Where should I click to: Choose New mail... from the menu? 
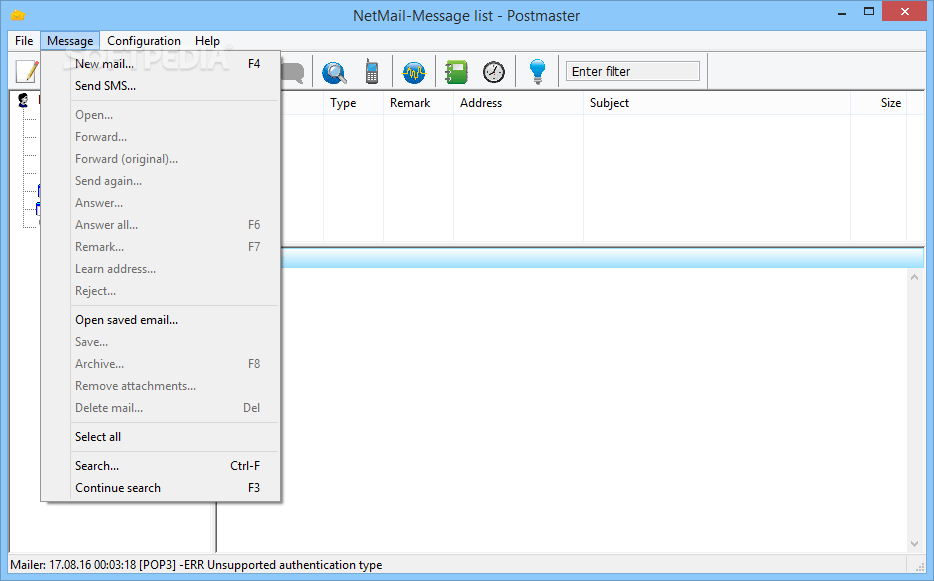click(x=161, y=64)
